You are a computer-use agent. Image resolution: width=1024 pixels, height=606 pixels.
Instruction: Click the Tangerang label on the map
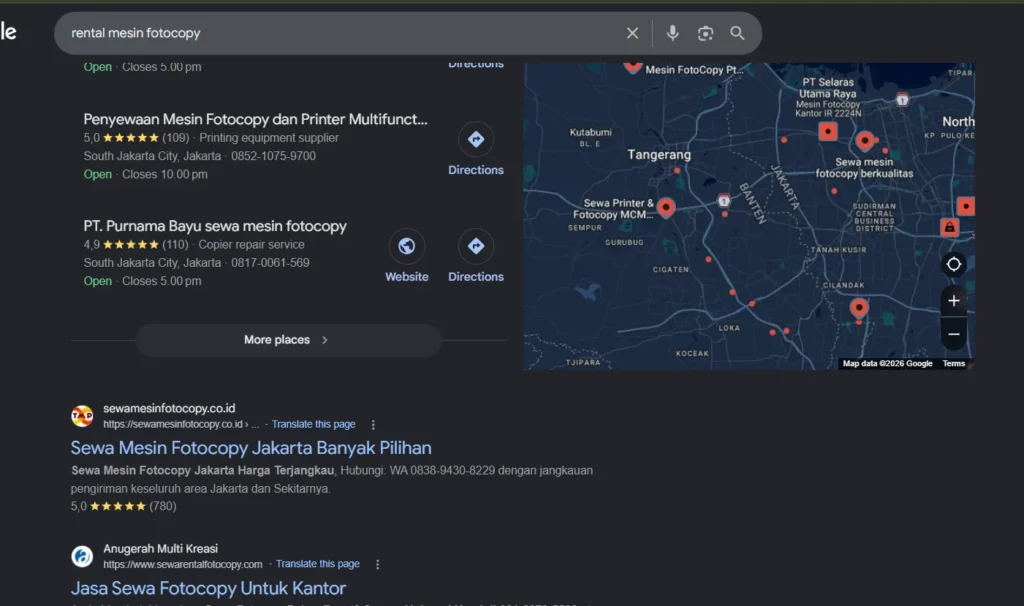tap(659, 155)
